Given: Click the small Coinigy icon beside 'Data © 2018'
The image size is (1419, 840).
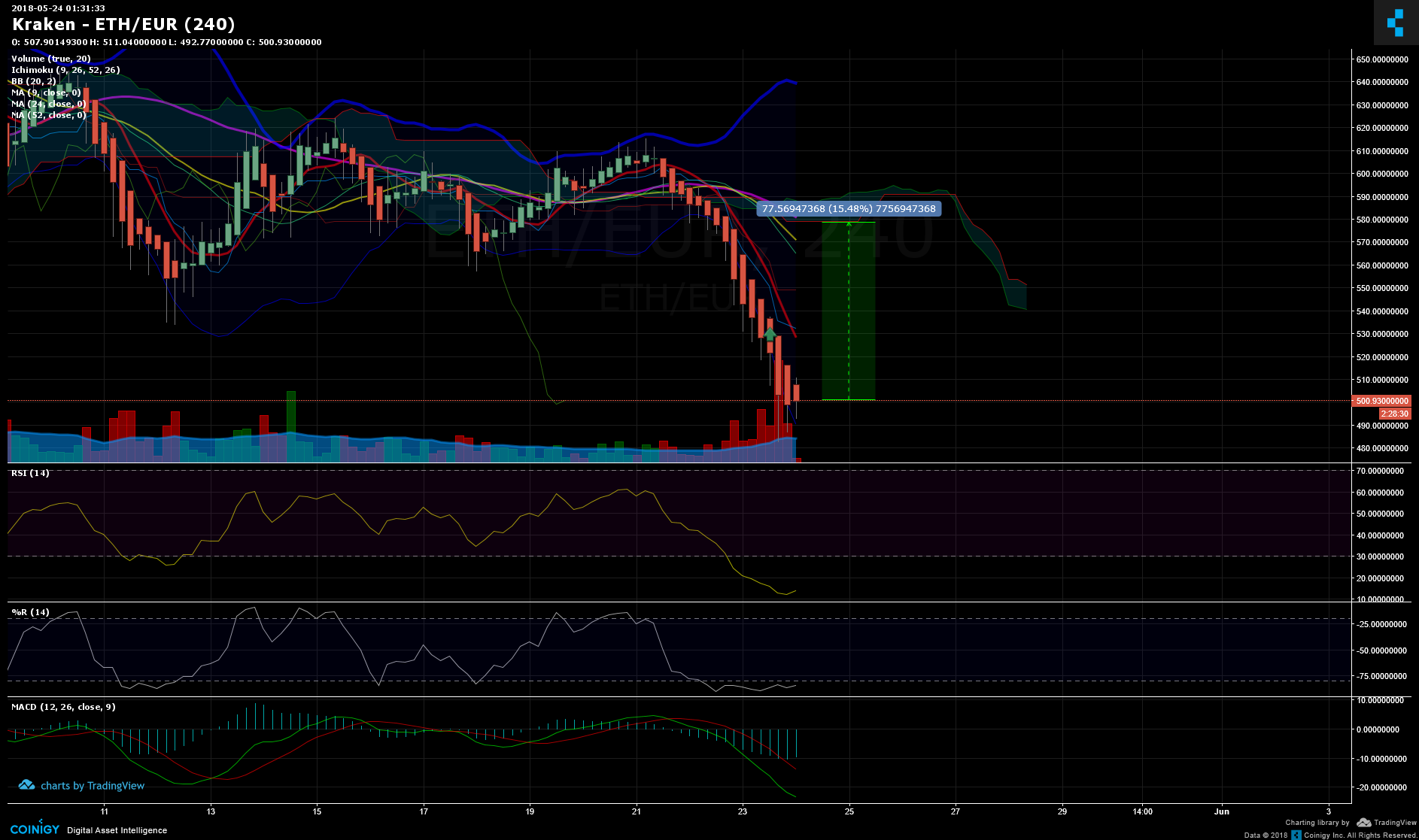Looking at the screenshot, I should [x=1296, y=835].
